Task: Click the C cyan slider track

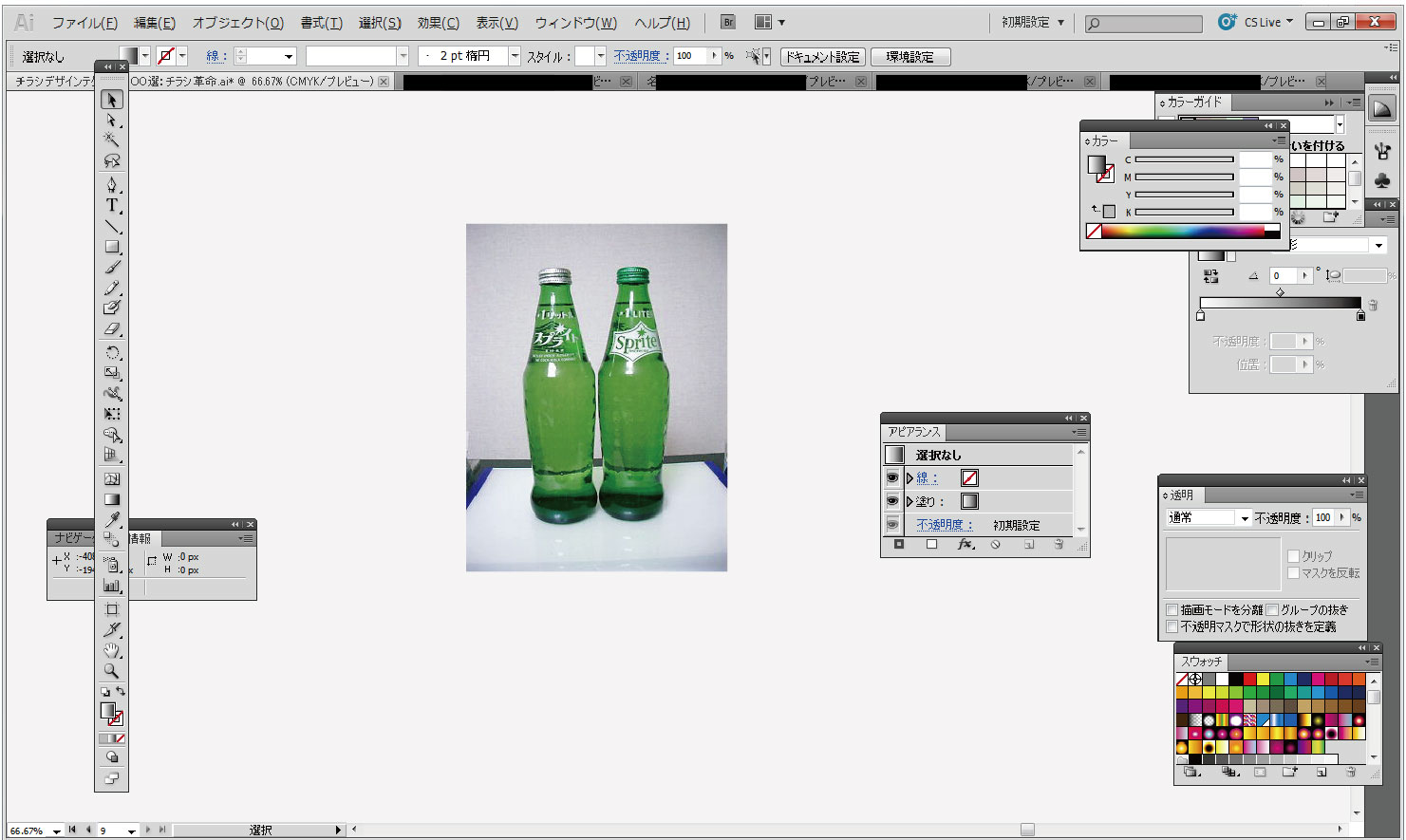Action: (1184, 159)
